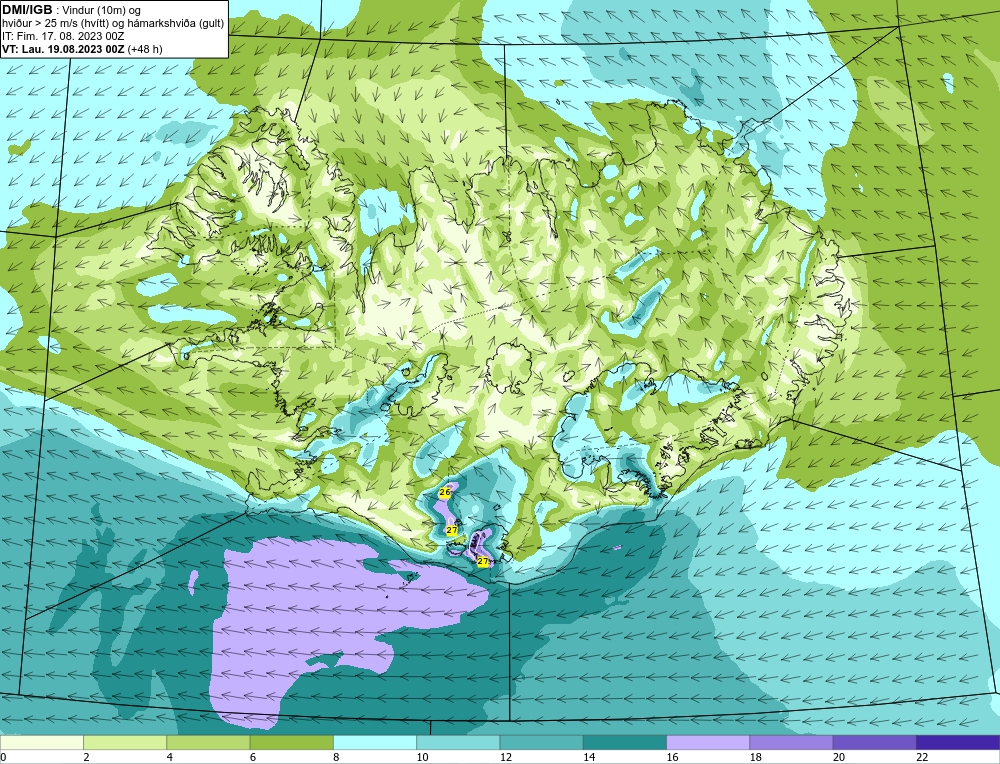This screenshot has width=1000, height=764.
Task: Click the legend scale number 16
Action: tap(672, 757)
